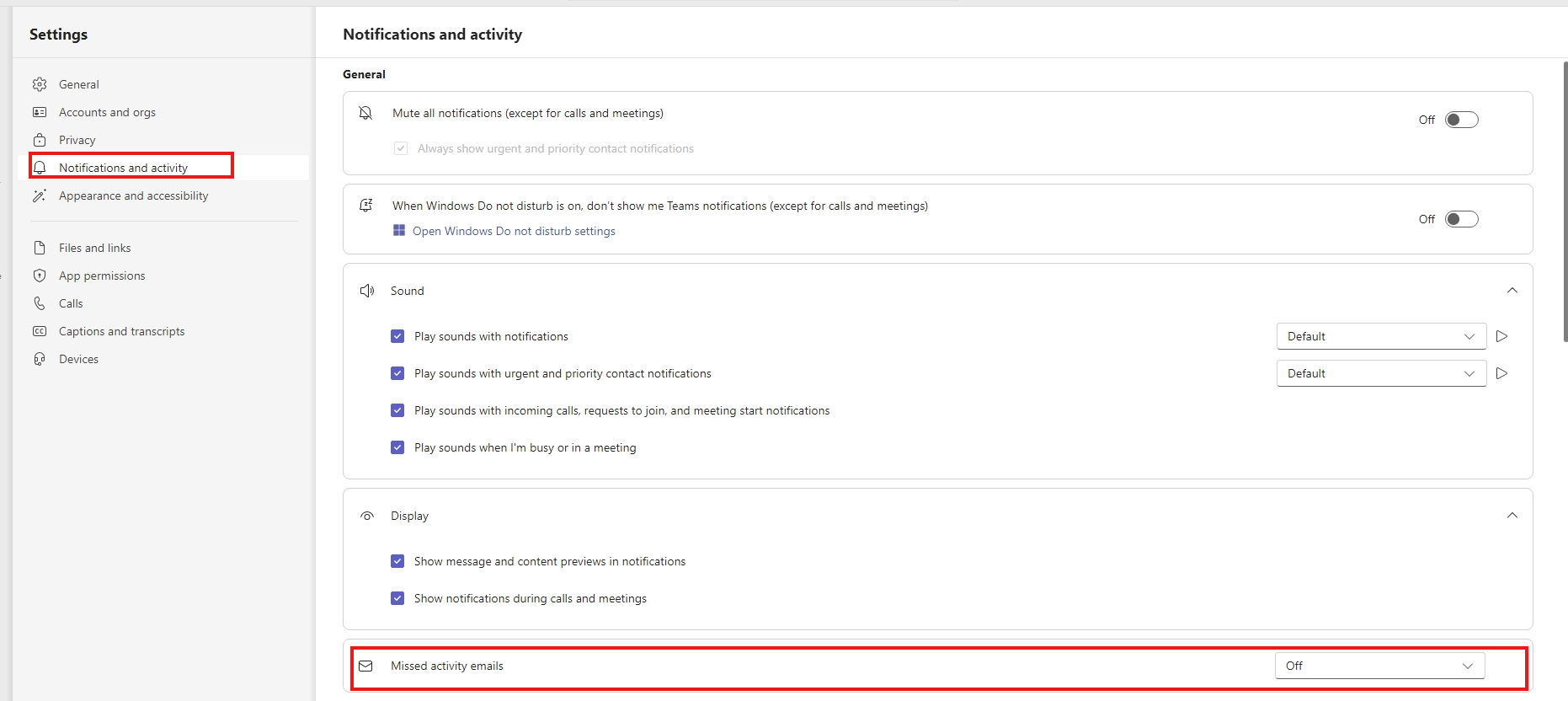Click the Appearance wand icon

pyautogui.click(x=40, y=195)
